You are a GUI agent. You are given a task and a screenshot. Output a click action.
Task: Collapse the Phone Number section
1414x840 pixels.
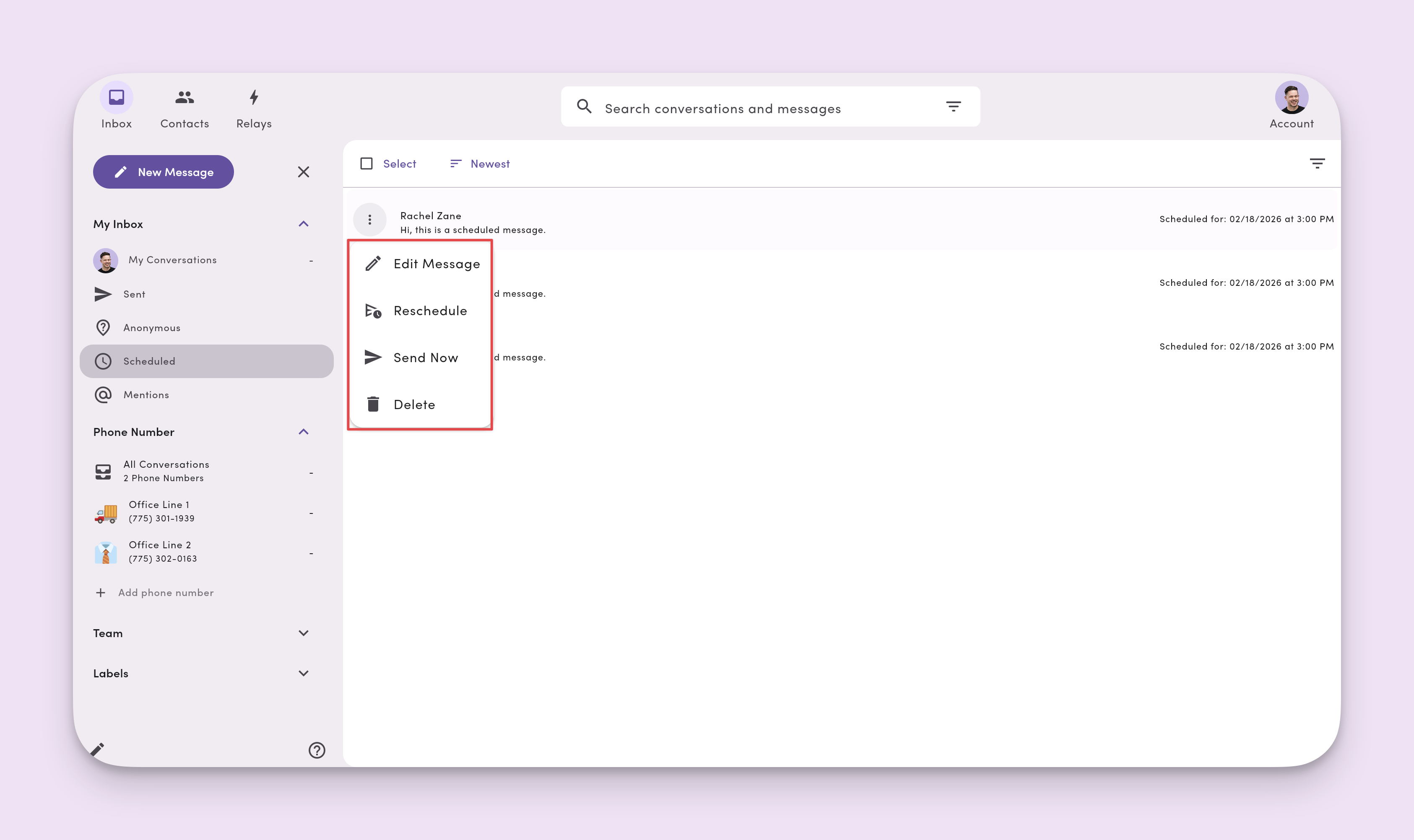coord(304,432)
